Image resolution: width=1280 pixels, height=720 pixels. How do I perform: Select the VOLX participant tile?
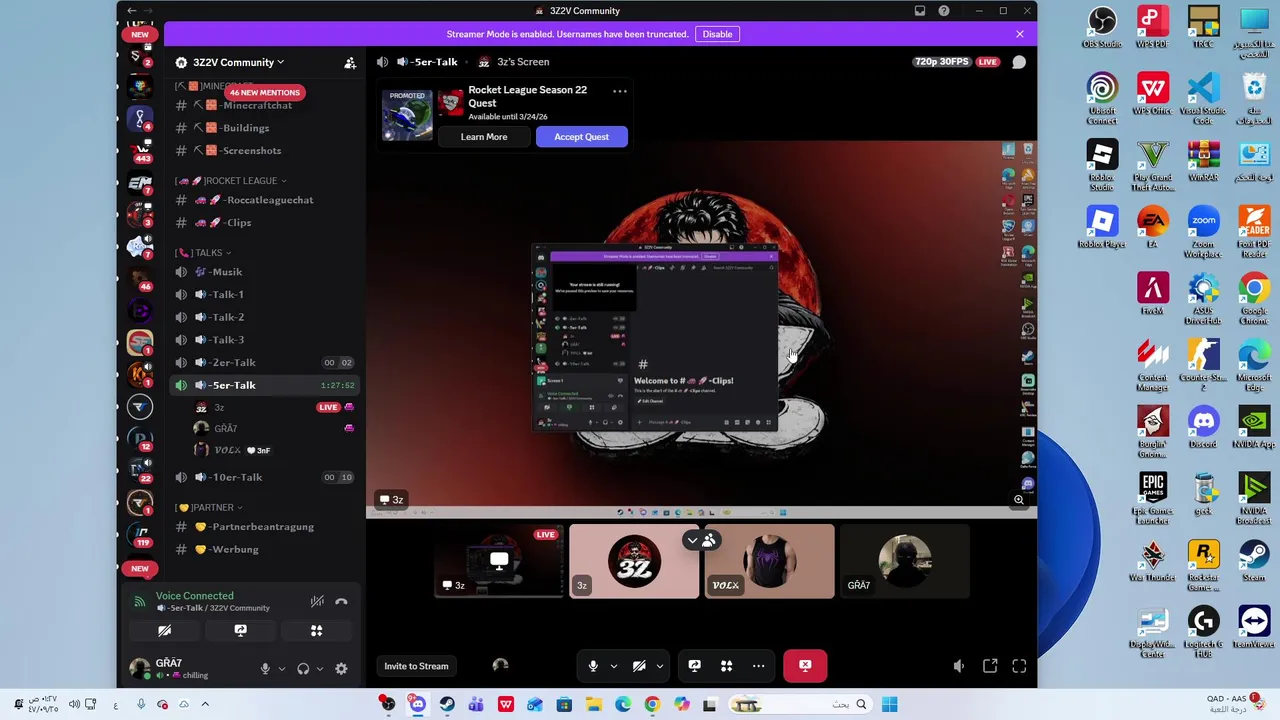[769, 562]
